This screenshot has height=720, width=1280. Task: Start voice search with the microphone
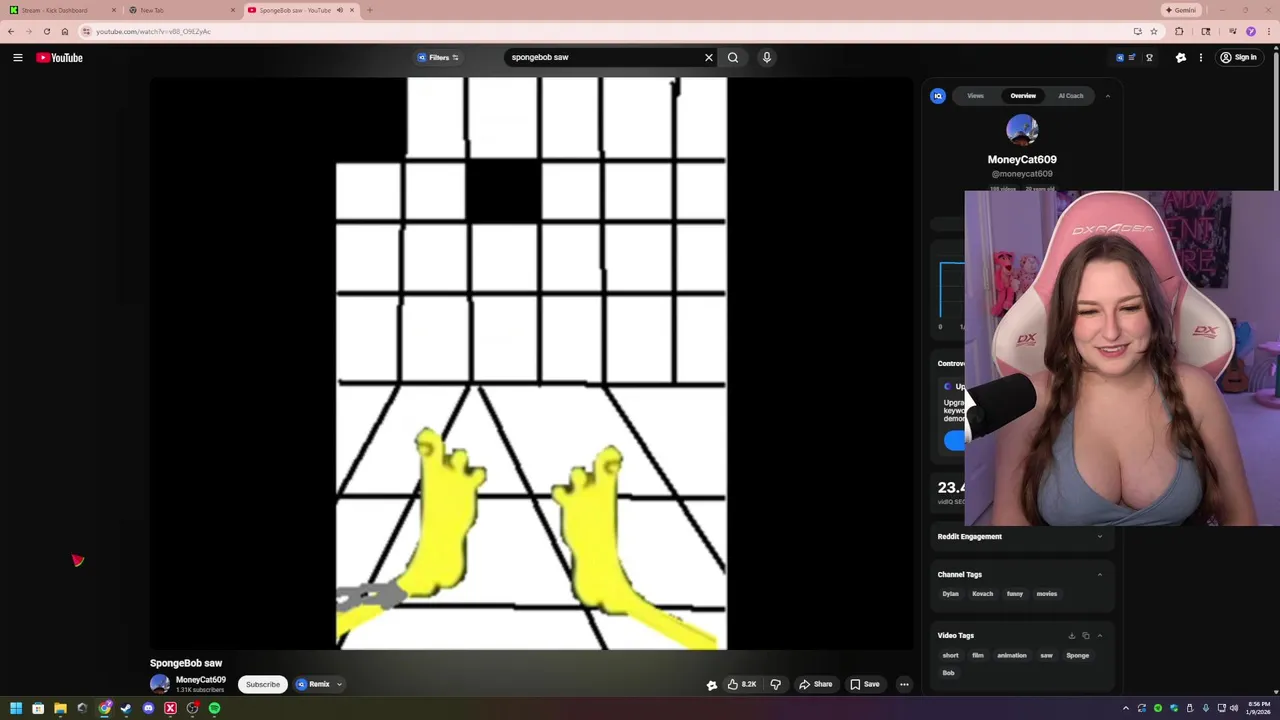pyautogui.click(x=767, y=57)
